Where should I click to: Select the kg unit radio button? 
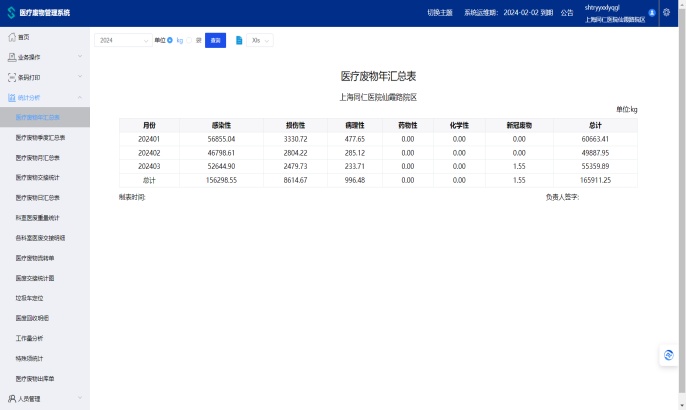[x=170, y=41]
